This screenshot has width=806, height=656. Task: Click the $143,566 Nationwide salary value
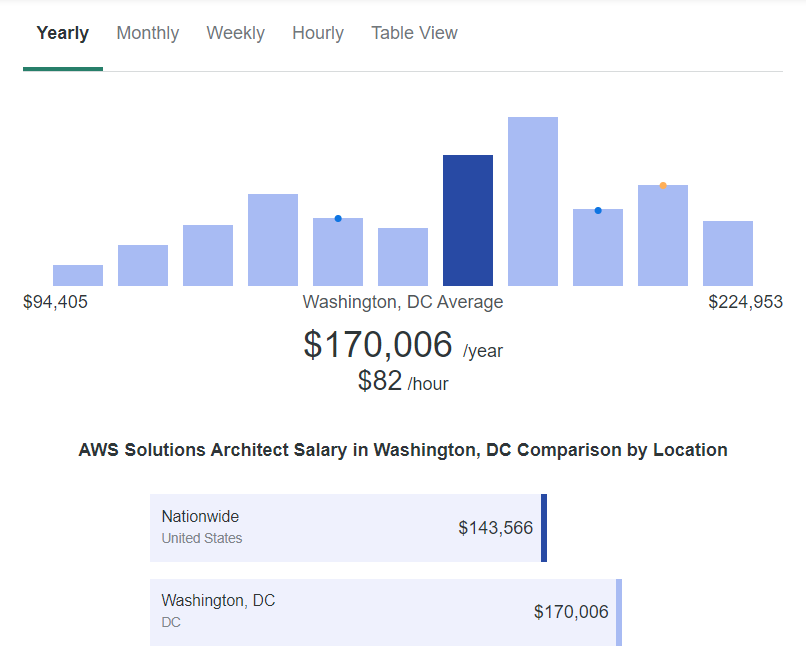(x=495, y=527)
